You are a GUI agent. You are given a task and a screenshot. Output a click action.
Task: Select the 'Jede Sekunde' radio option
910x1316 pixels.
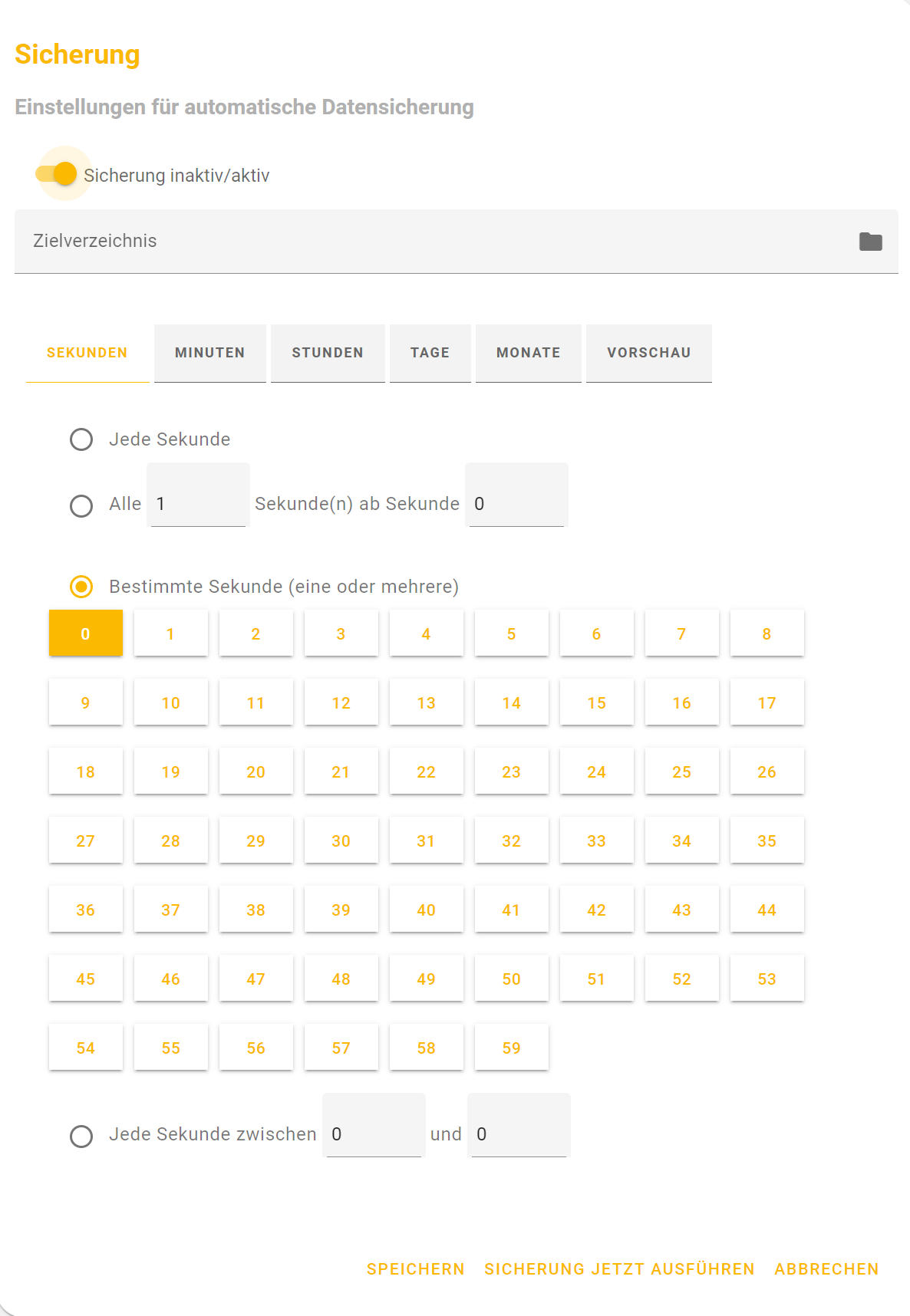tap(81, 439)
